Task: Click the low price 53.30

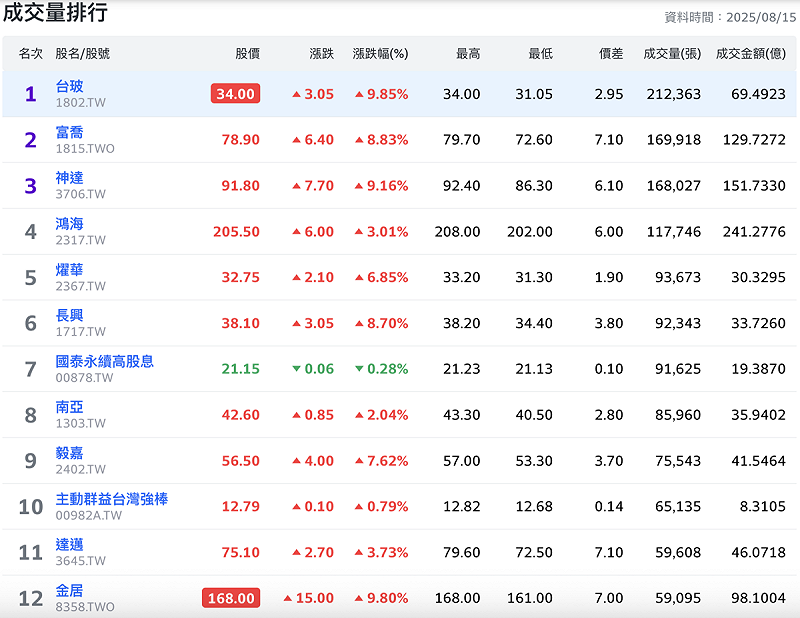Action: [x=534, y=461]
